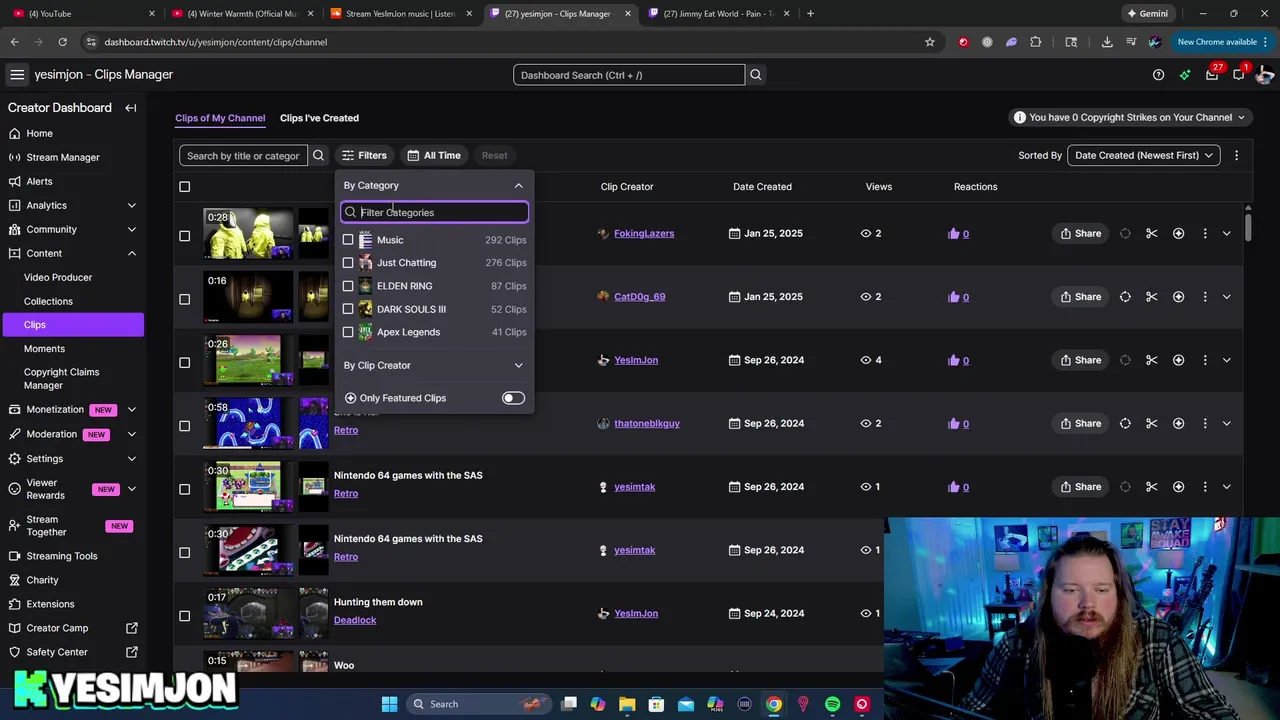Expand the FokingLazers clip row details

coord(1227,234)
